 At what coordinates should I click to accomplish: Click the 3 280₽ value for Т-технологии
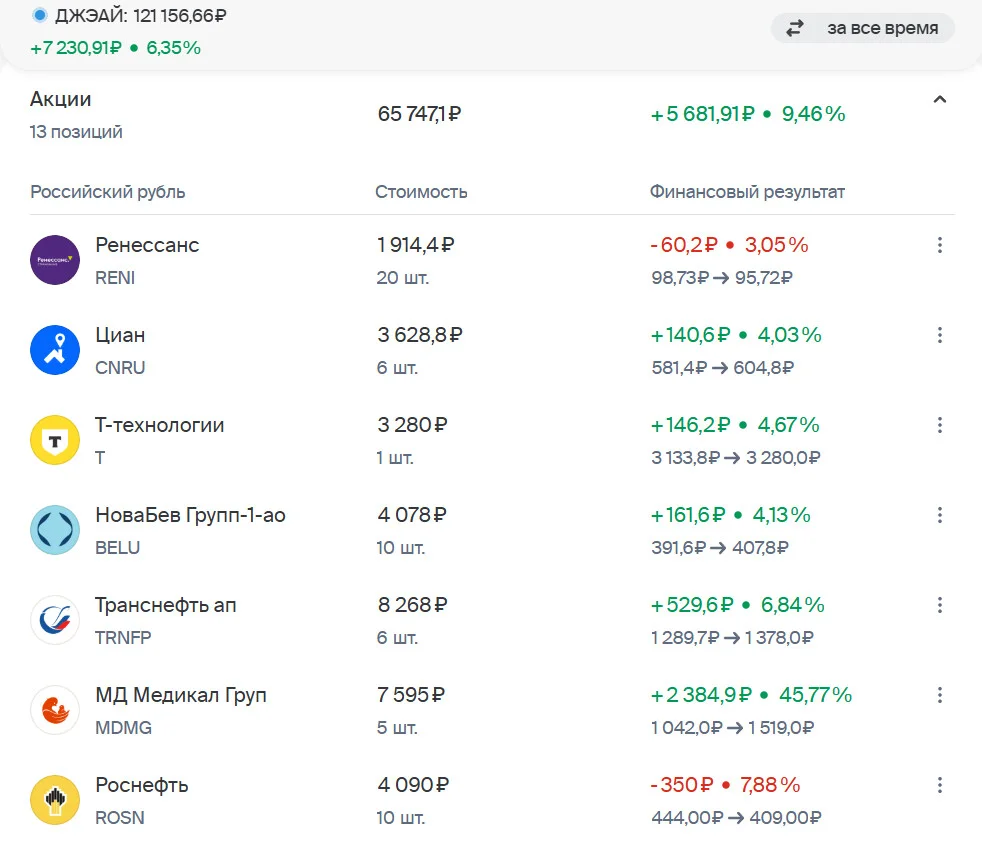pos(412,425)
